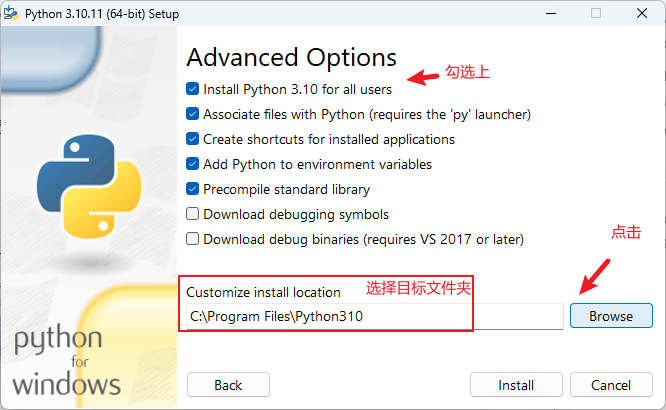Toggle Create shortcuts for installed applications
This screenshot has height=410, width=666.
[x=193, y=139]
